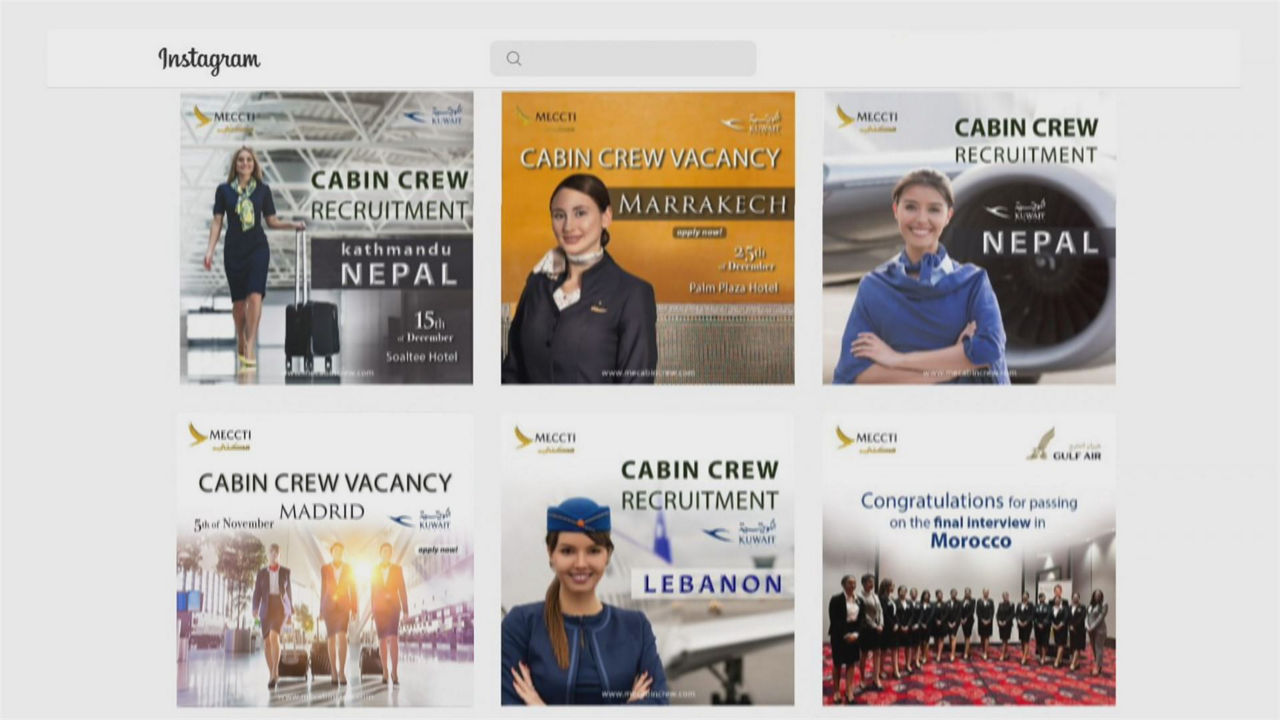
Task: Click the Kuwait Airways logo on Lebanon post
Action: tap(740, 533)
